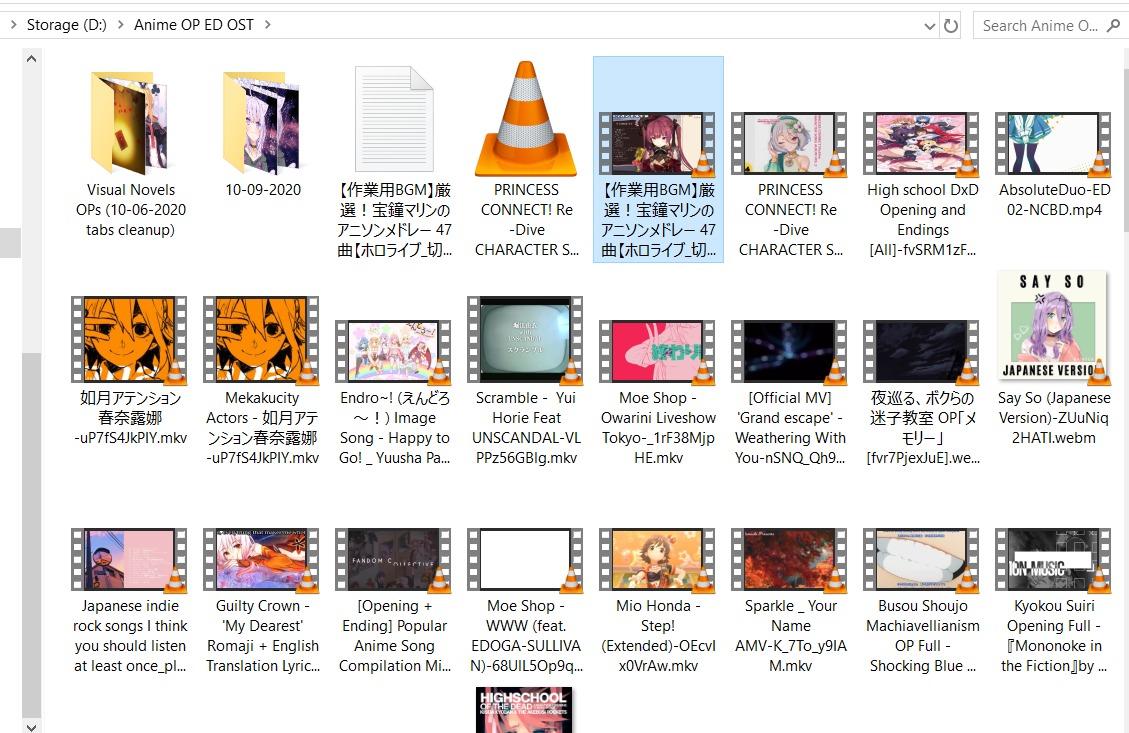
Task: Go to Storage (D:) in breadcrumb
Action: coord(66,24)
